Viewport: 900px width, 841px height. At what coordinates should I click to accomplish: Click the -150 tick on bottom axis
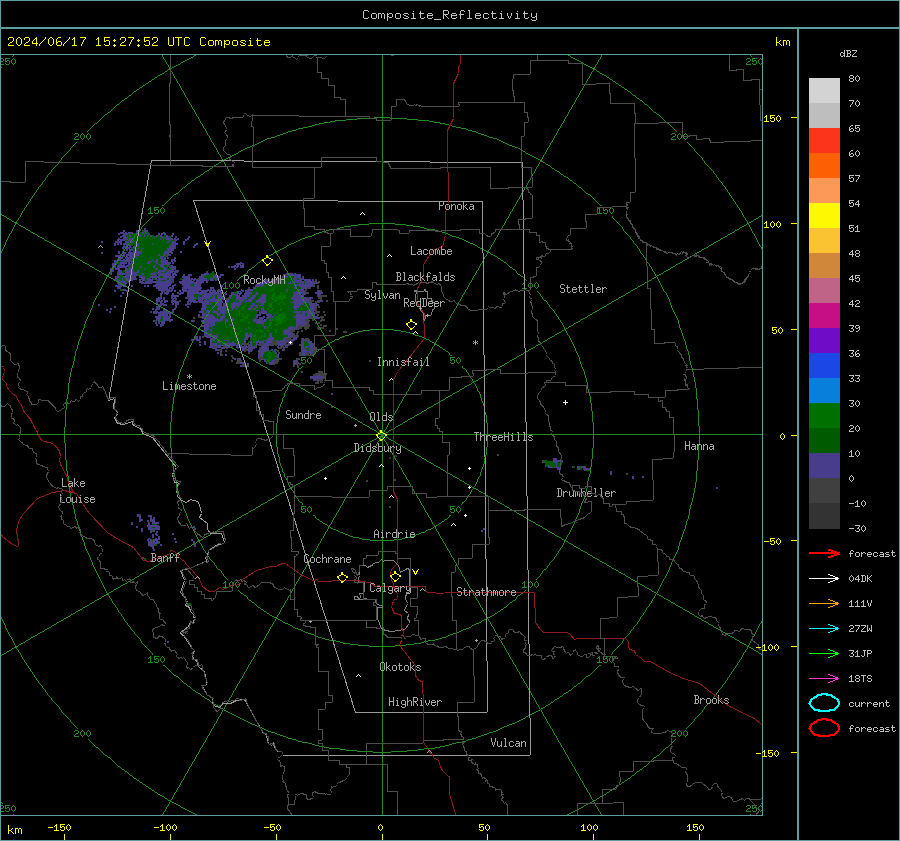59,827
